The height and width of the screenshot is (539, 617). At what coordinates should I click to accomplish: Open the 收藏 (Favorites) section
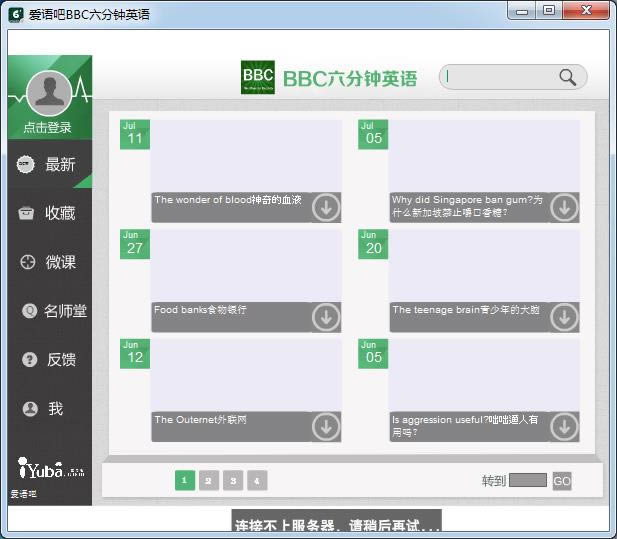coord(49,213)
